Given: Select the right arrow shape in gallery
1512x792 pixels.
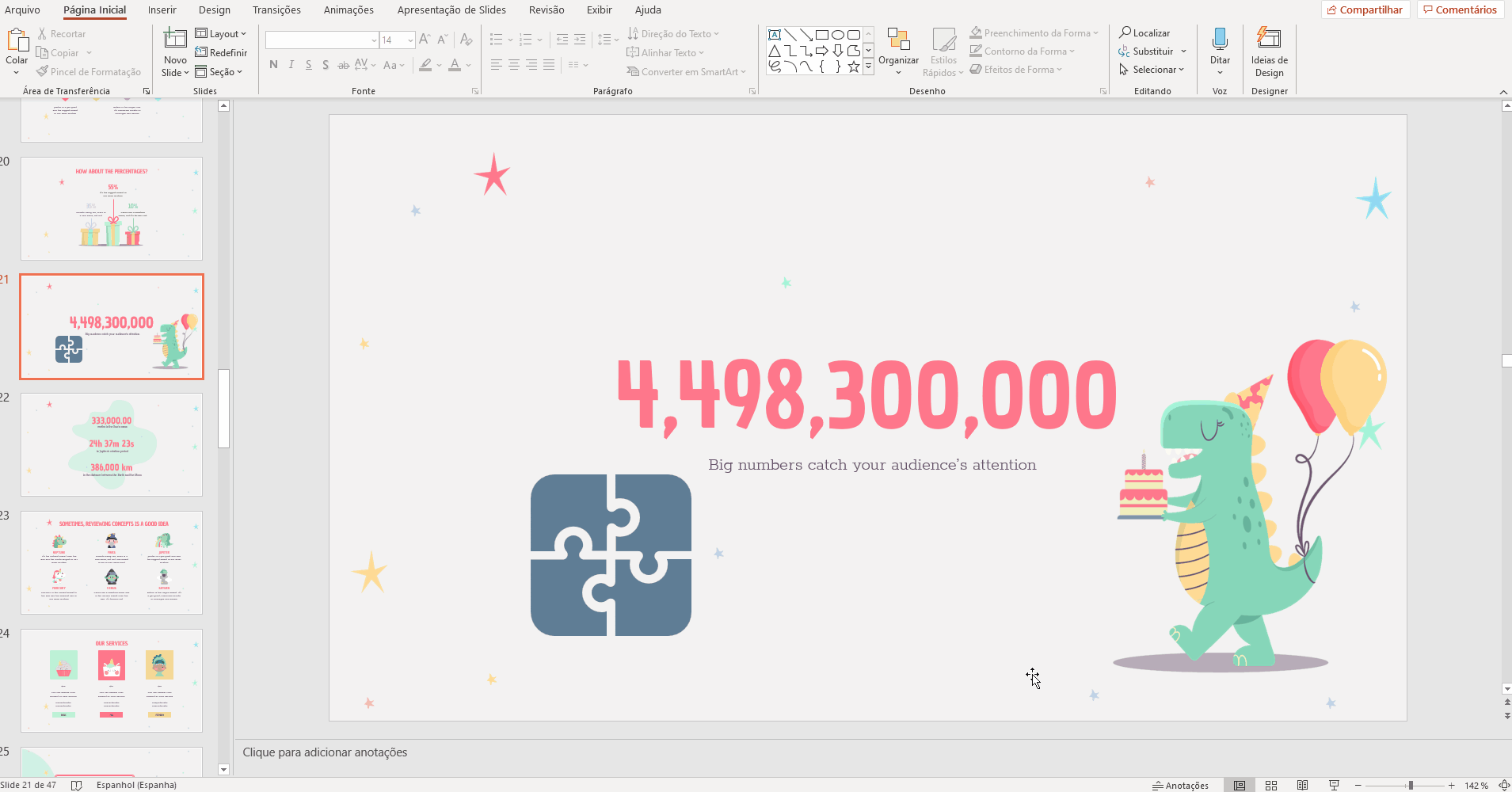Looking at the screenshot, I should (x=822, y=51).
